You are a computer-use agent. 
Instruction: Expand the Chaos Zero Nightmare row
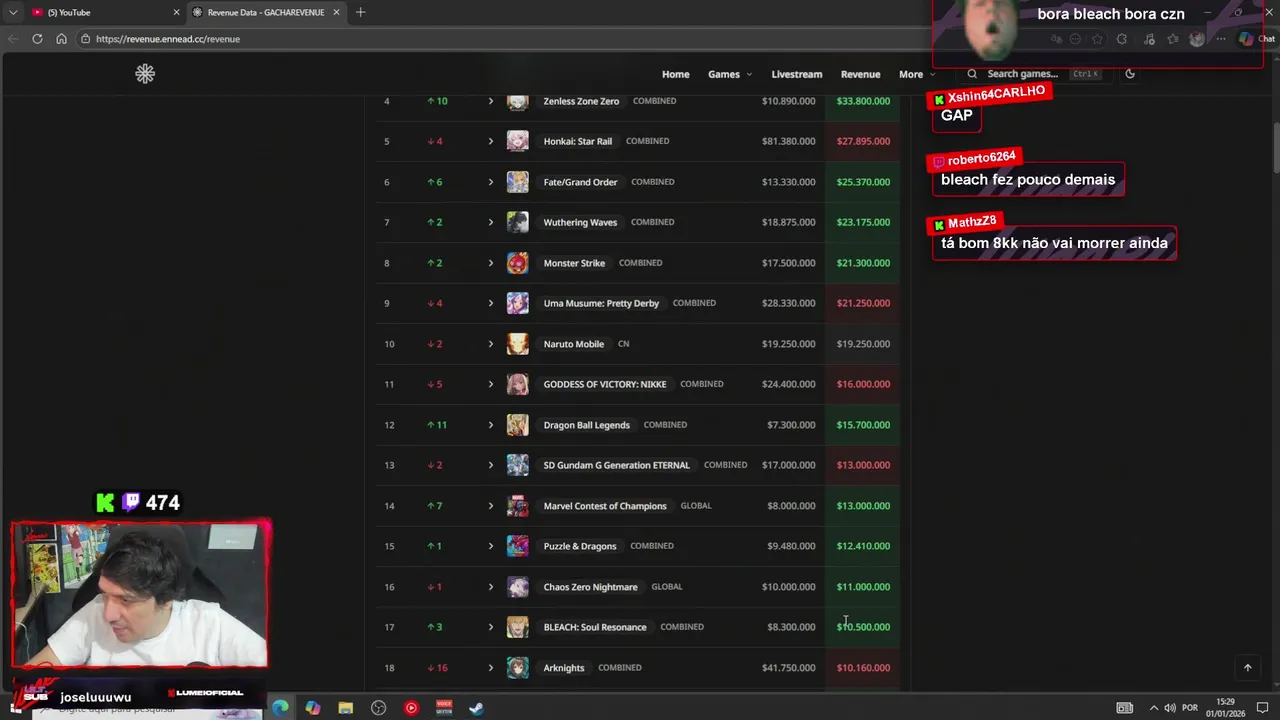[491, 587]
